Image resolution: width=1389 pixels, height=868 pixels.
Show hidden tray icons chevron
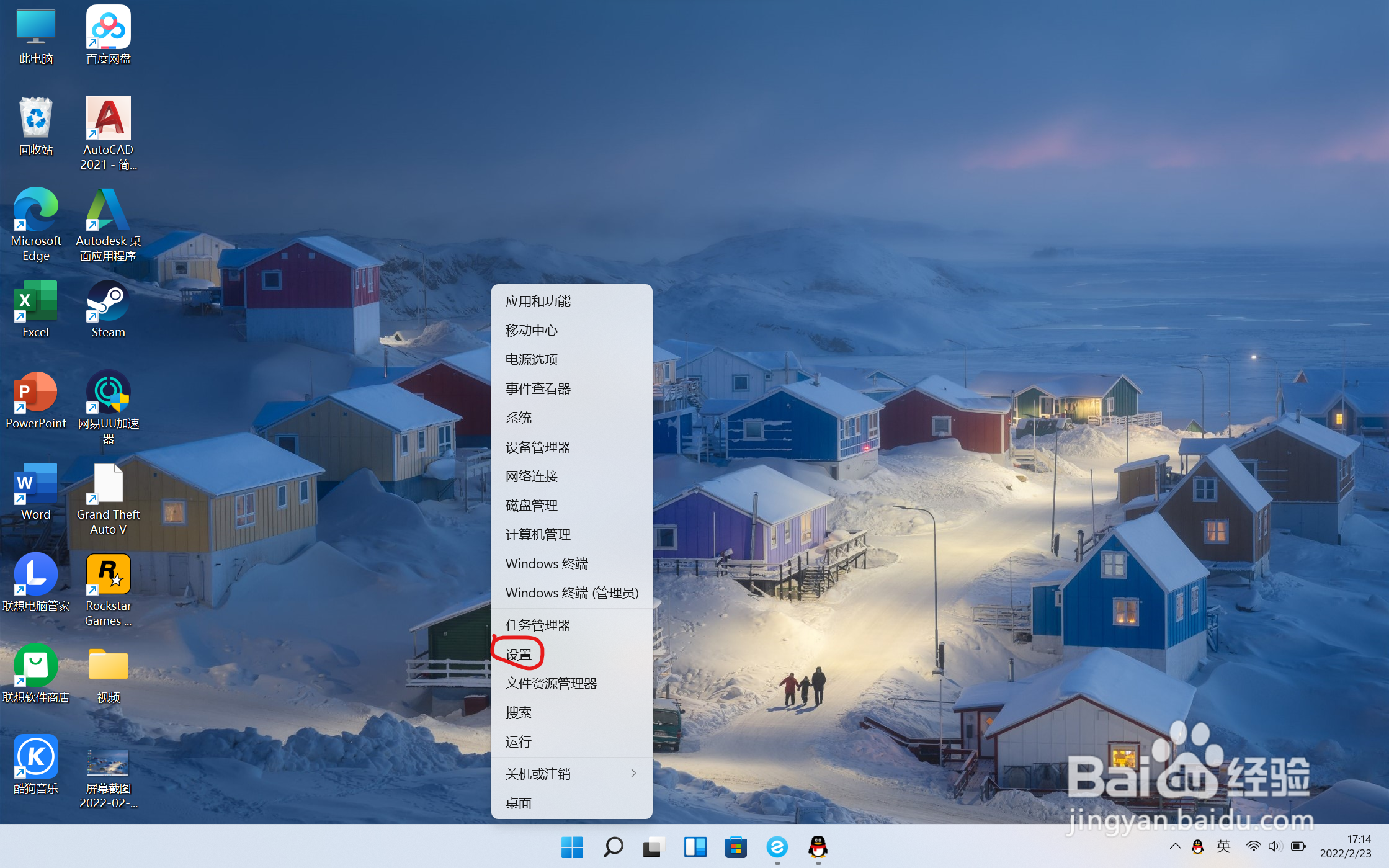click(1175, 846)
